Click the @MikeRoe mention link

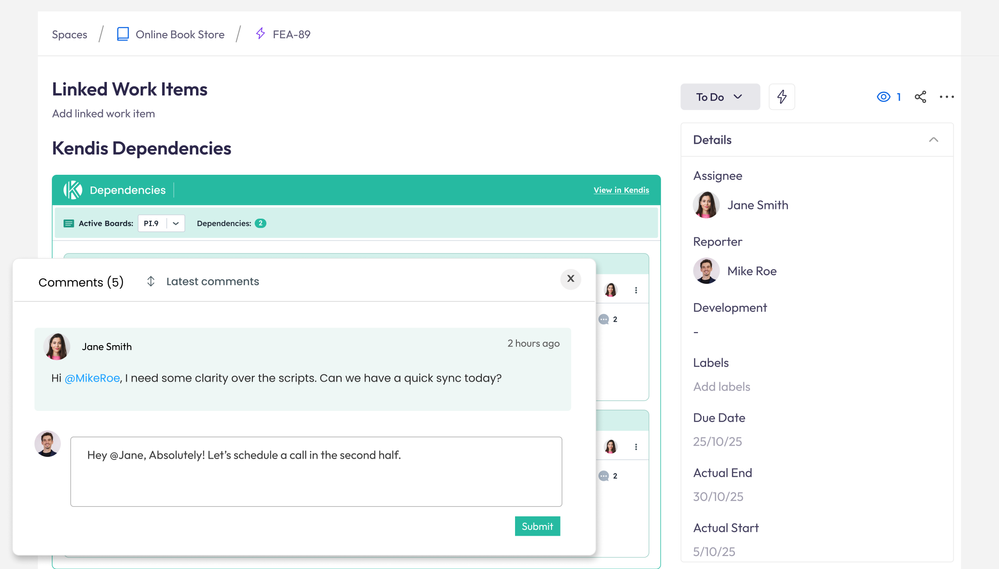coord(92,378)
